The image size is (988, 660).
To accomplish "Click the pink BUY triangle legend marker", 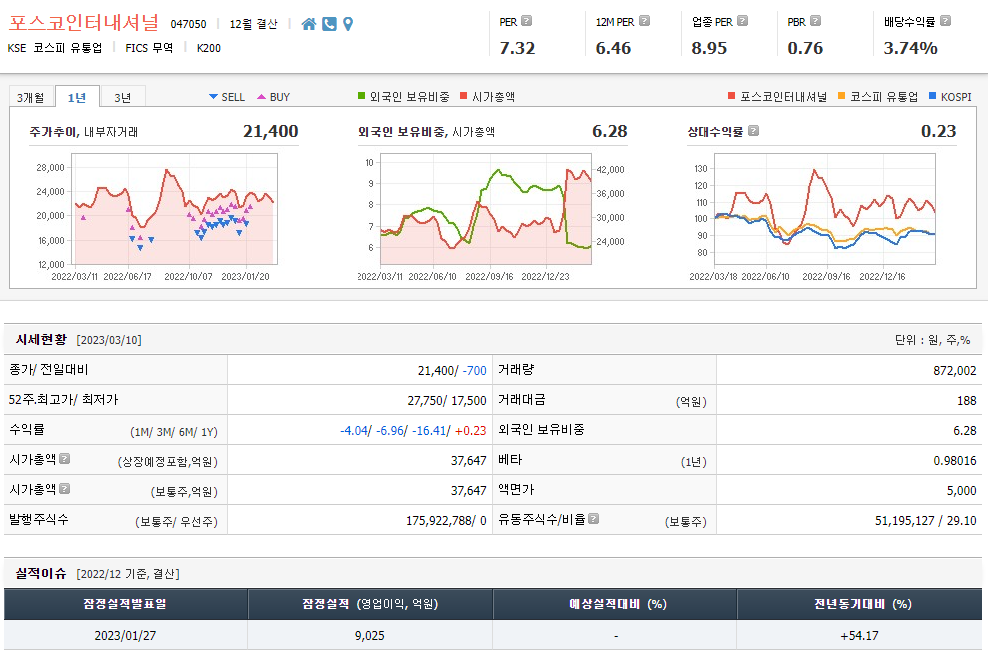I will 261,96.
